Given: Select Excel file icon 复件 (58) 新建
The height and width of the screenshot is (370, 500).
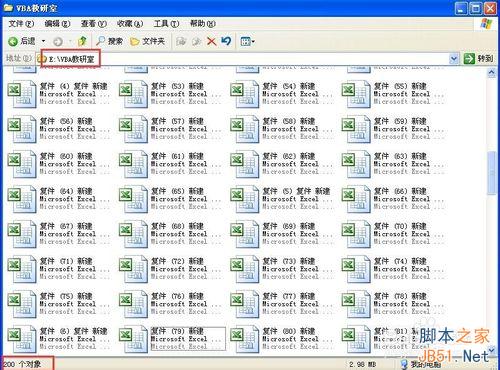Looking at the screenshot, I should click(x=245, y=129).
